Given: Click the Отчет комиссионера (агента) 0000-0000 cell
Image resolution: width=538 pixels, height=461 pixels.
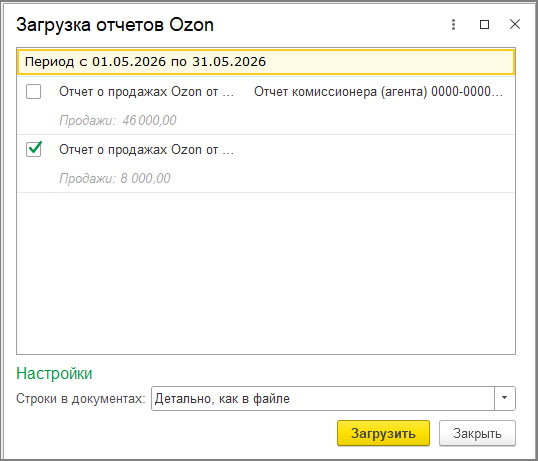Looking at the screenshot, I should coord(378,92).
